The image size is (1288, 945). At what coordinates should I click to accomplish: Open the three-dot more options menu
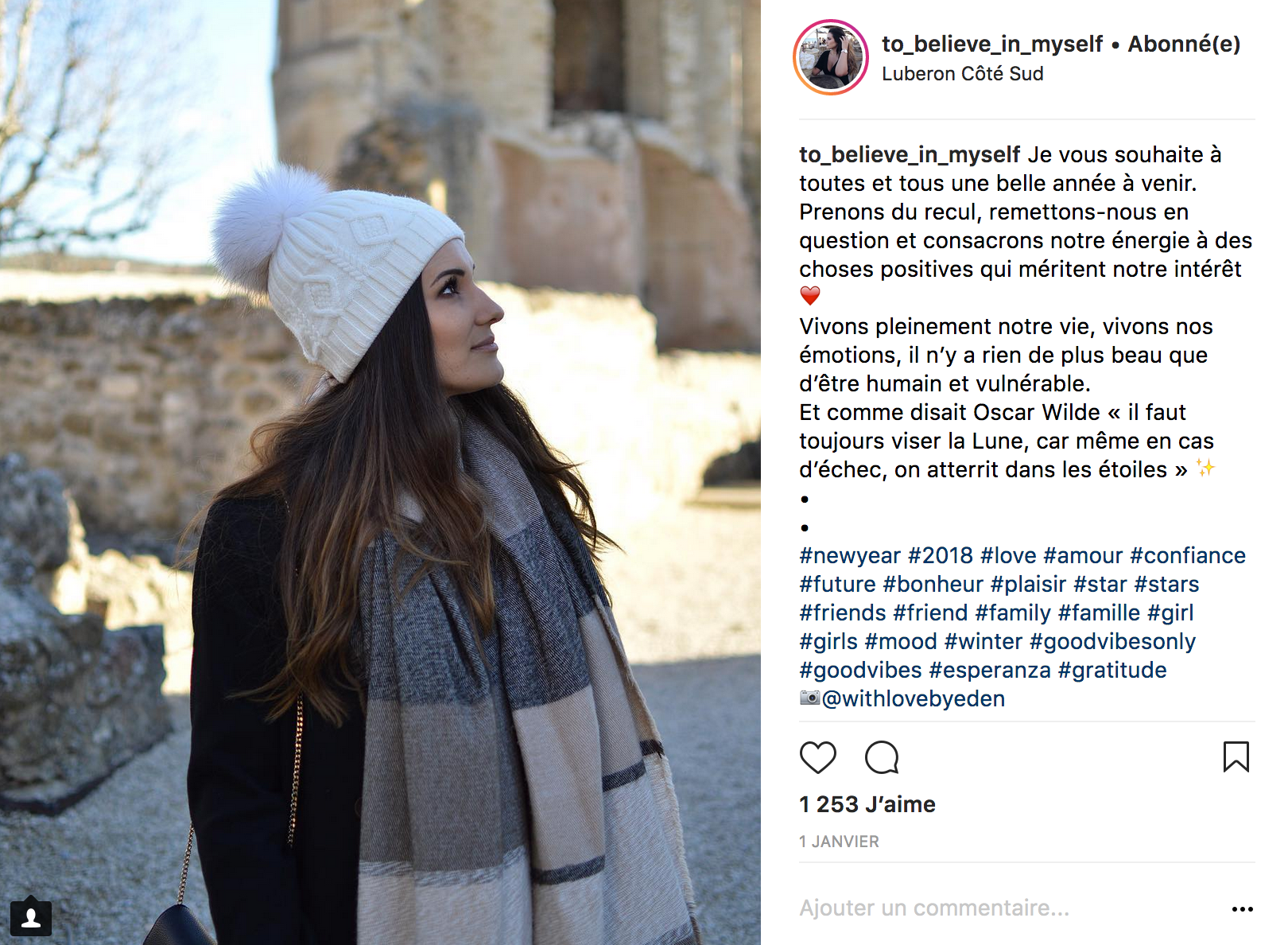tap(1242, 908)
